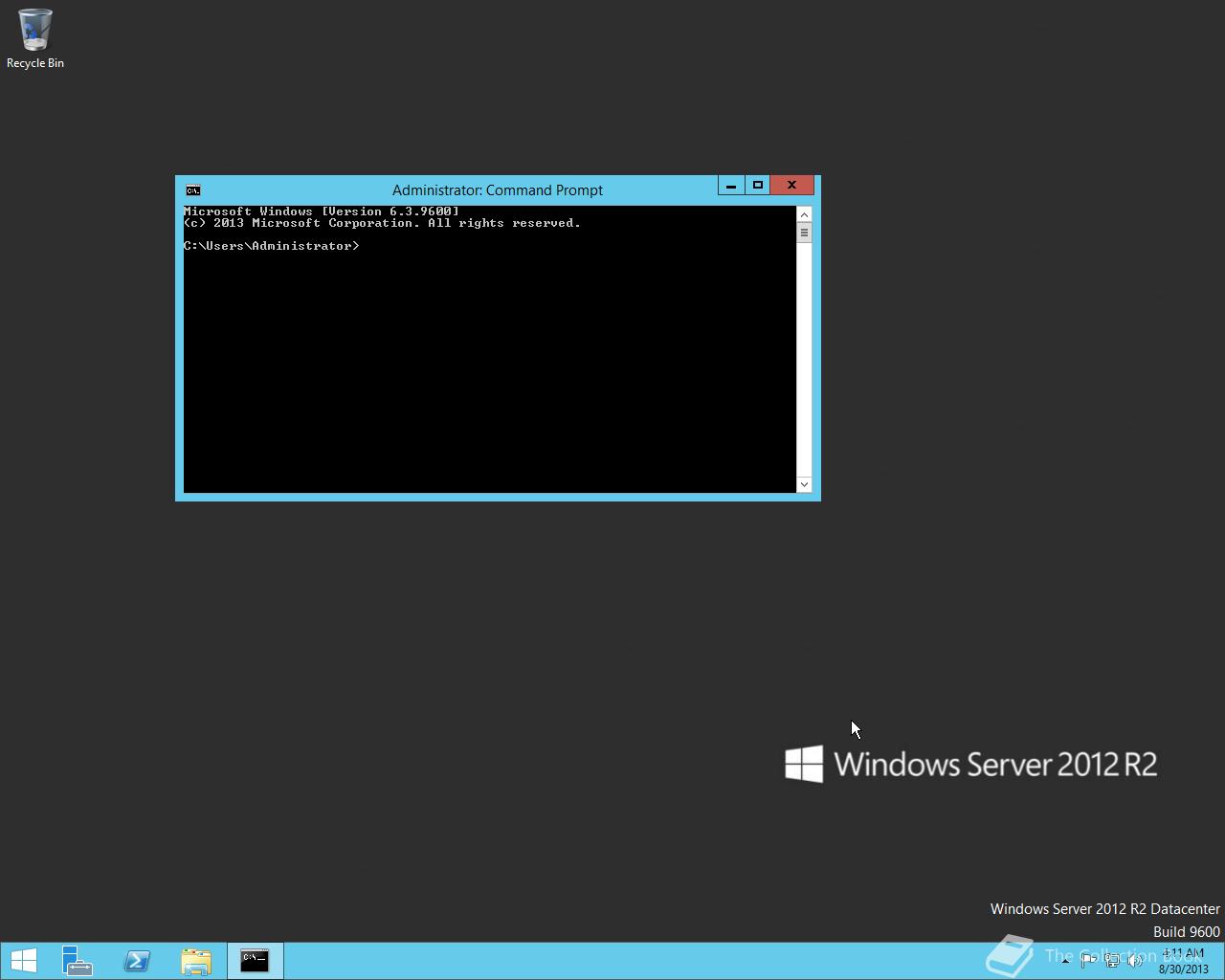Show hidden tray icons arrow
Image resolution: width=1225 pixels, height=980 pixels.
[x=1065, y=961]
